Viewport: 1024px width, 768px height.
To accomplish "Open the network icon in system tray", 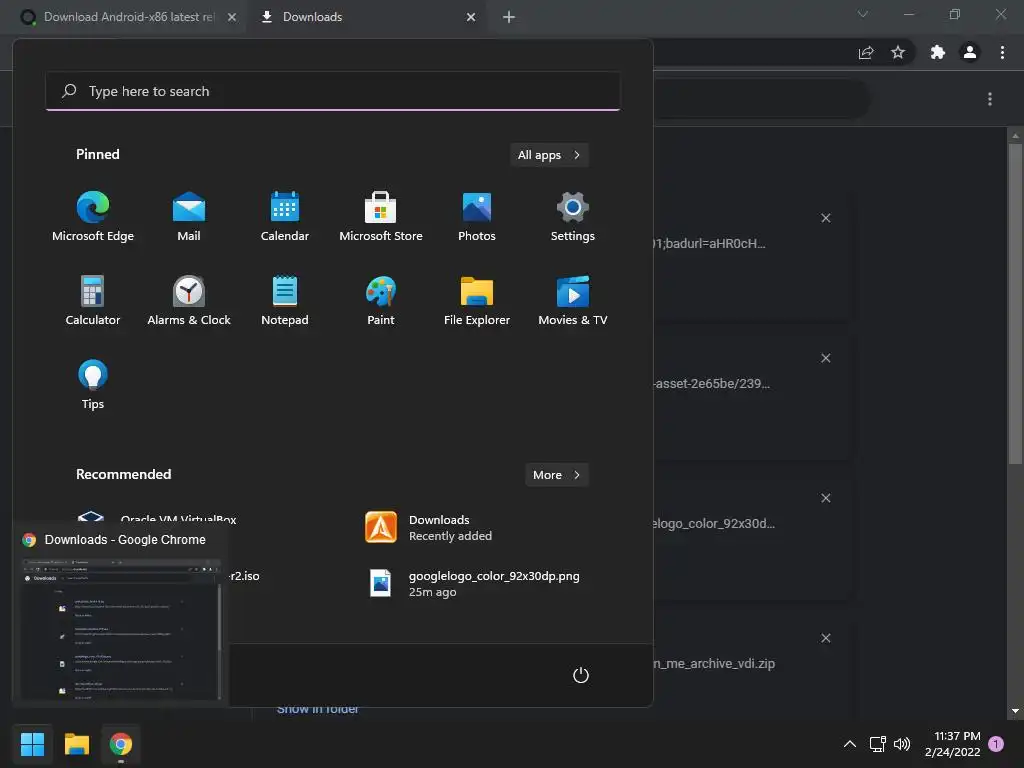I will pyautogui.click(x=877, y=744).
